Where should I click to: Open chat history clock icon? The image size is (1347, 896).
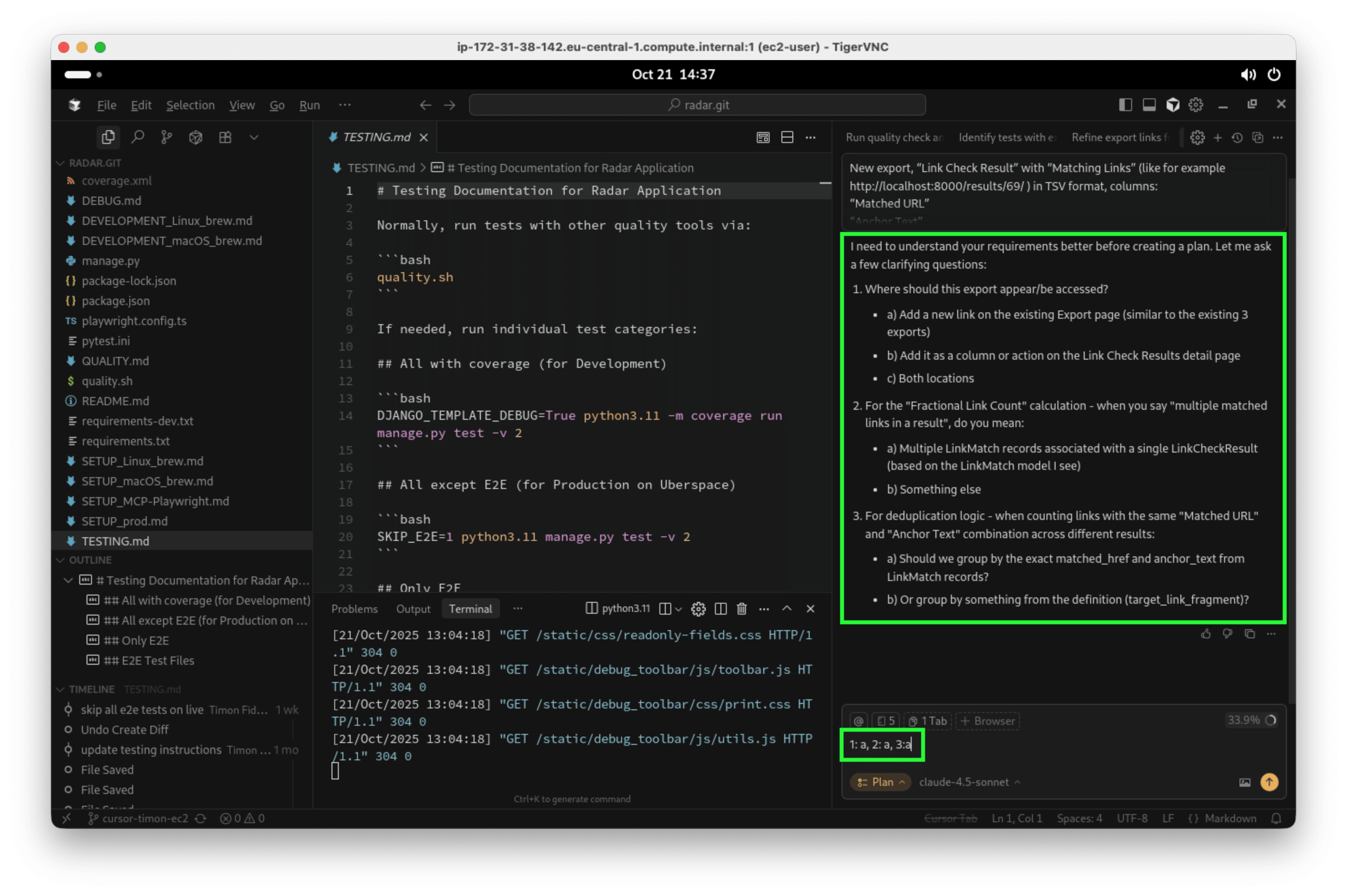click(1237, 137)
